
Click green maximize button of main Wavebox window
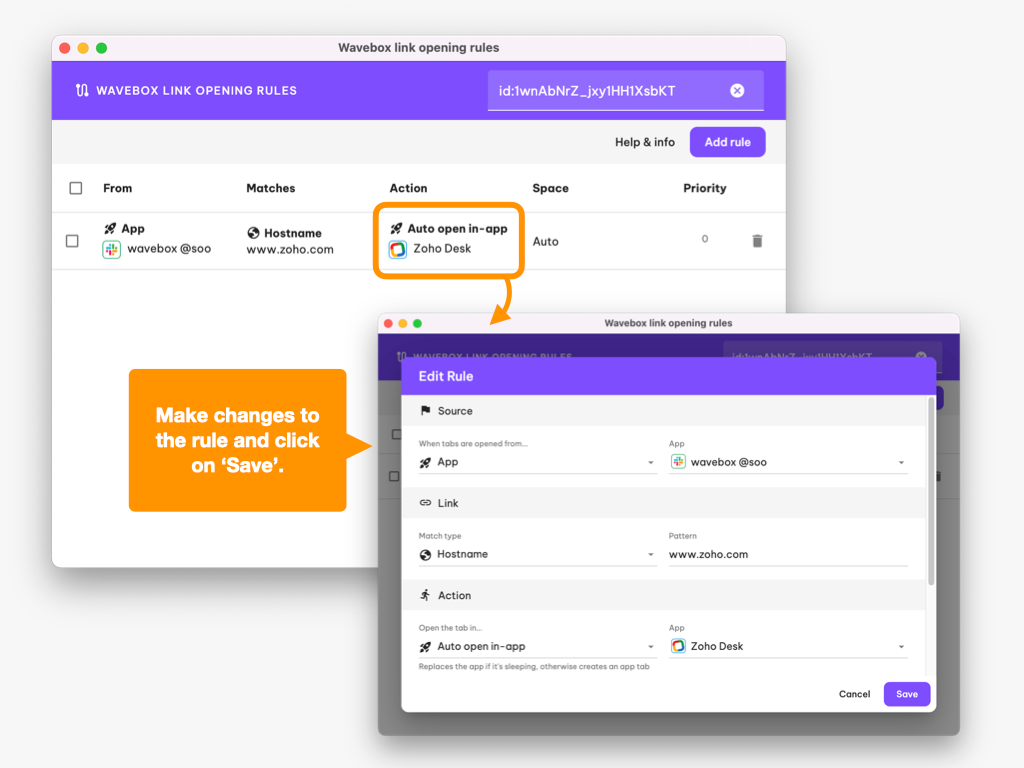101,48
